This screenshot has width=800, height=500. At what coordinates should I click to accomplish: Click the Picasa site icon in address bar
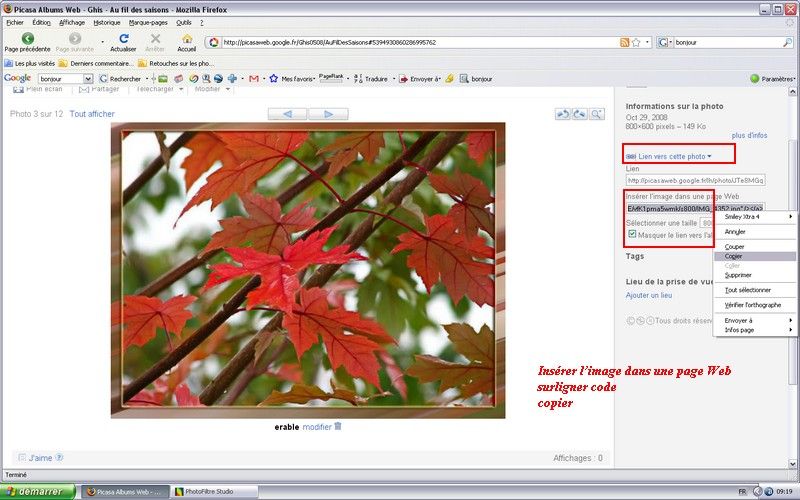pyautogui.click(x=214, y=42)
